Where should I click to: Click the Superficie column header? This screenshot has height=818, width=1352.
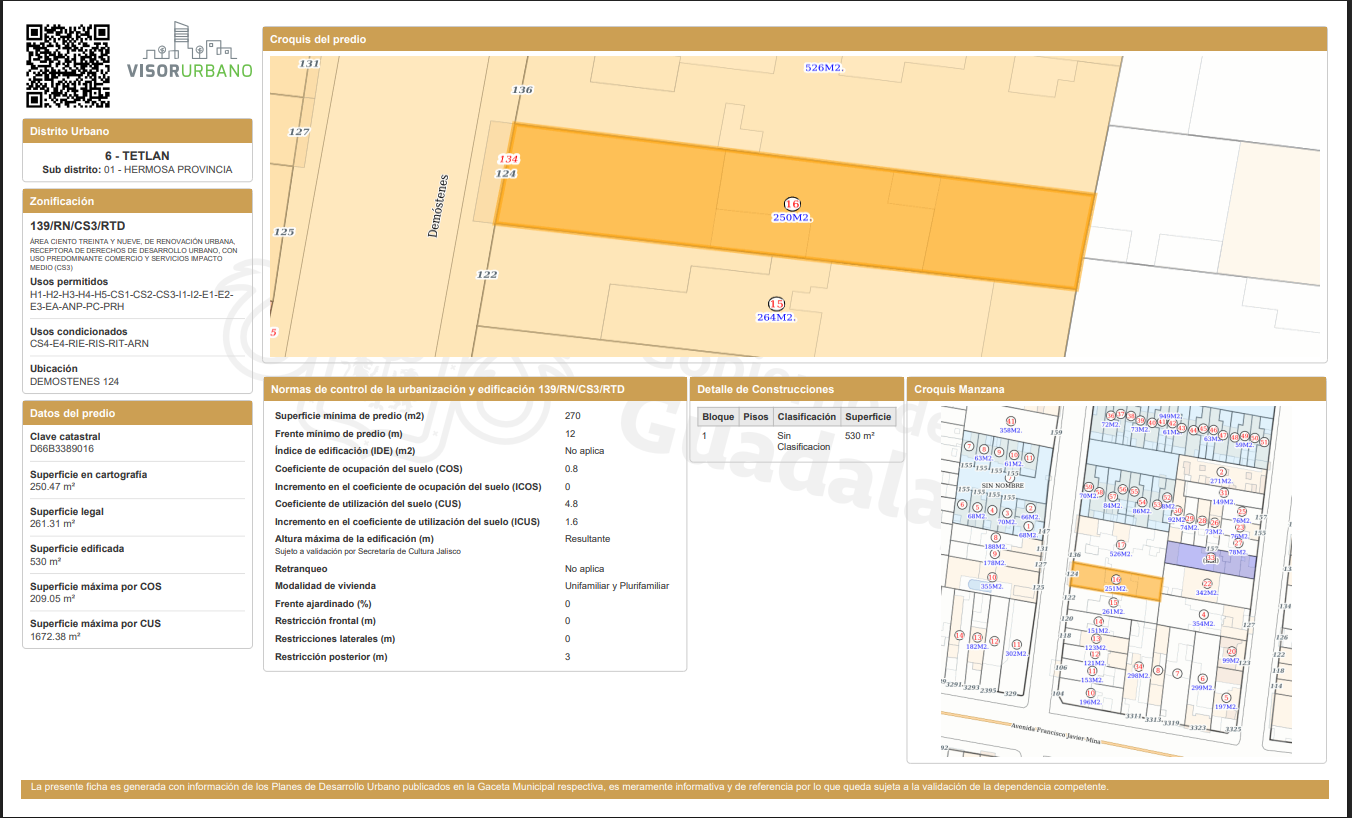(868, 417)
